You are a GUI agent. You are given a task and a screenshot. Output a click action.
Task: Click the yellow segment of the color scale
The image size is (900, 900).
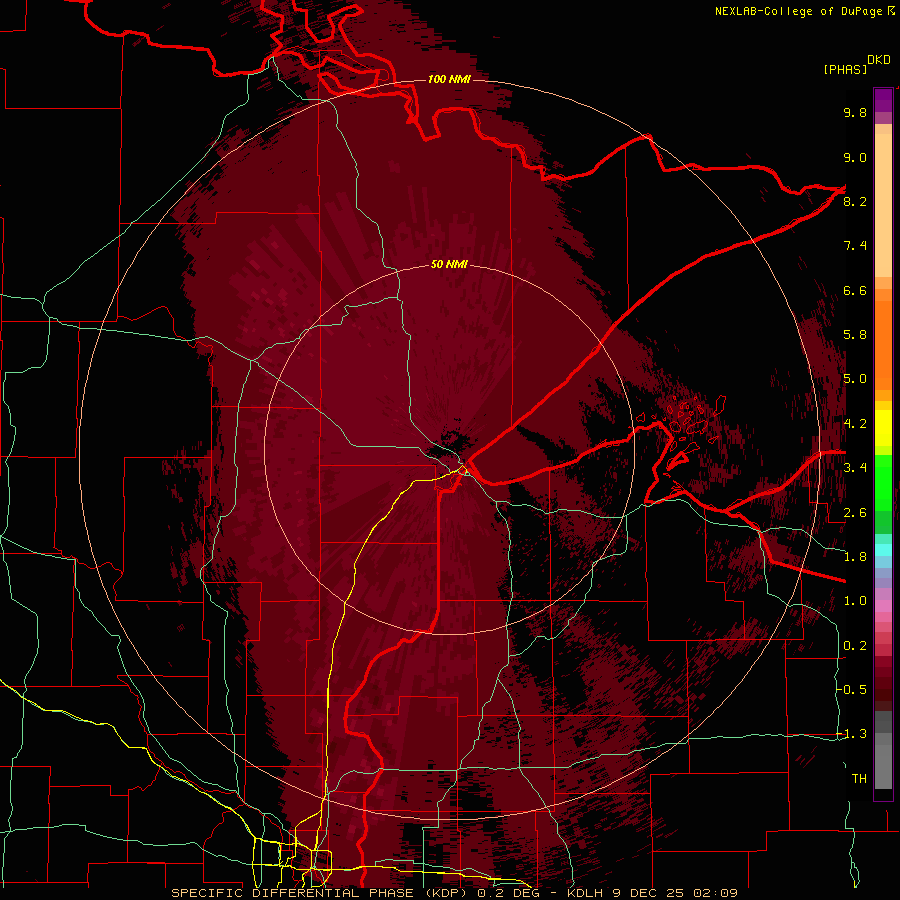tap(883, 428)
